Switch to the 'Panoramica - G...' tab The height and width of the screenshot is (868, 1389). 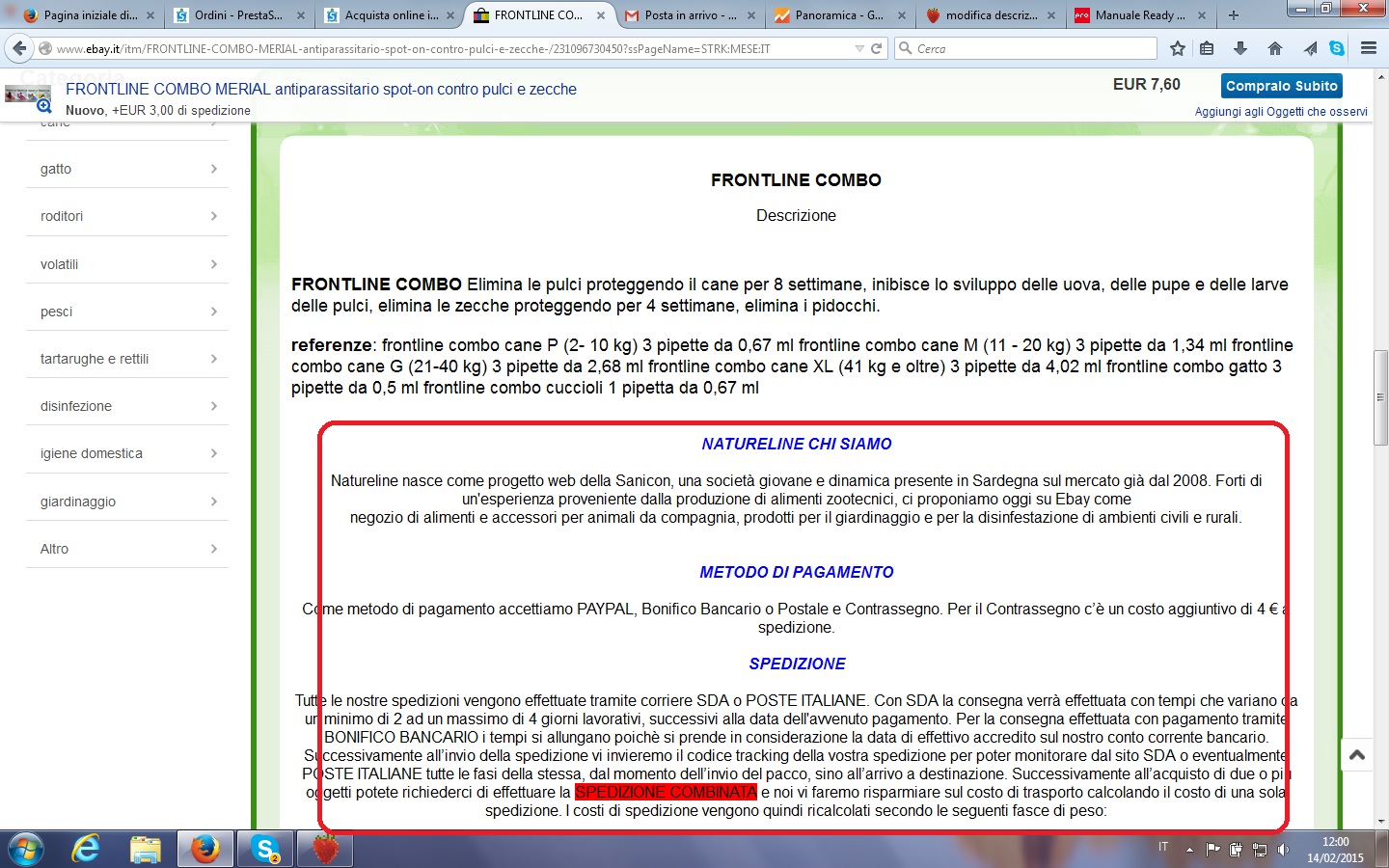840,15
